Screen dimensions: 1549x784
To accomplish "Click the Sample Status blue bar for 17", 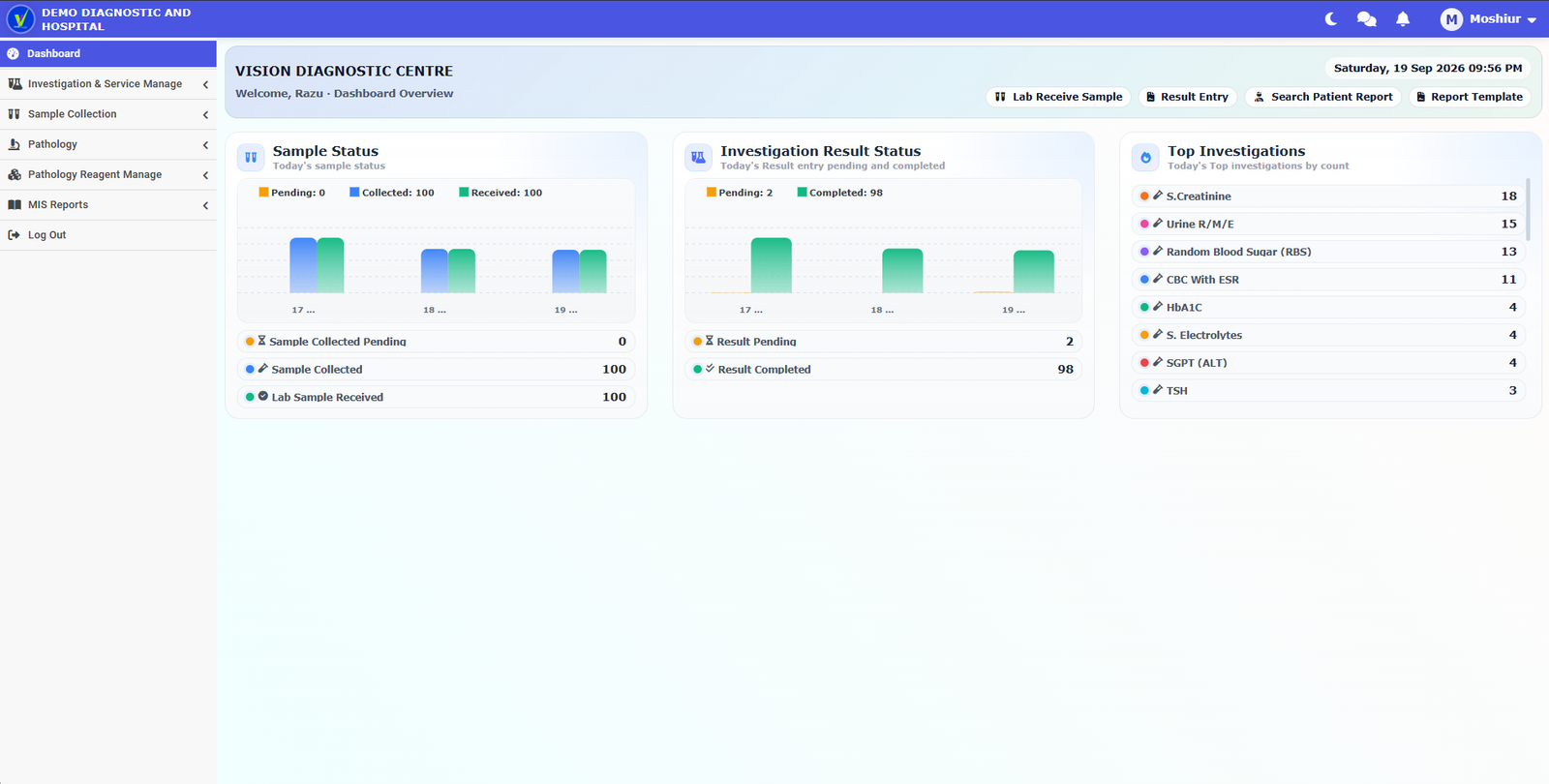I will 303,265.
